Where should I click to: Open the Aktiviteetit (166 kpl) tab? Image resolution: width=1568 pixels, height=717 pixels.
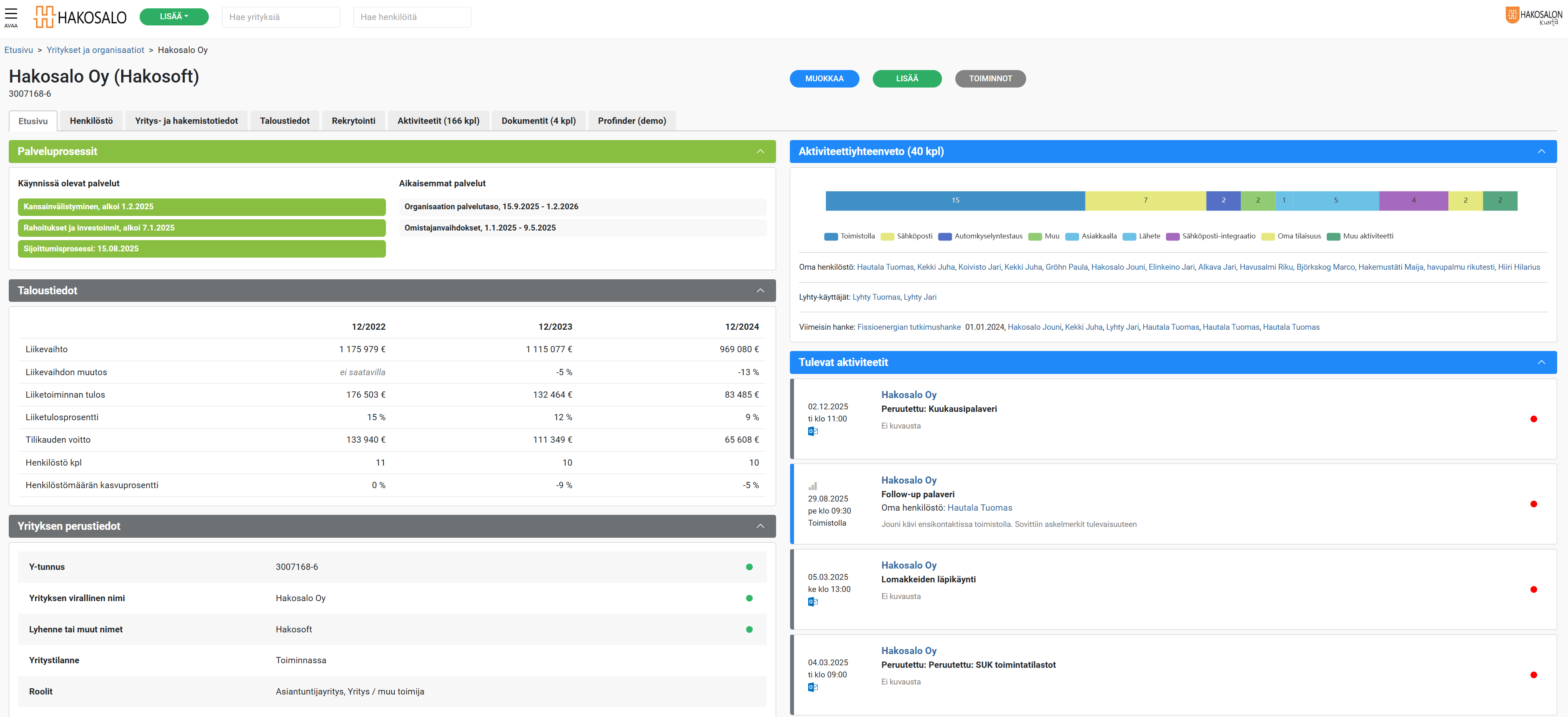click(438, 121)
